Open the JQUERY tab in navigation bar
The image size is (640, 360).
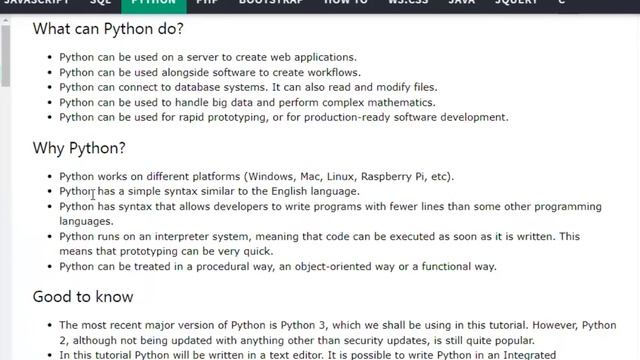516,3
